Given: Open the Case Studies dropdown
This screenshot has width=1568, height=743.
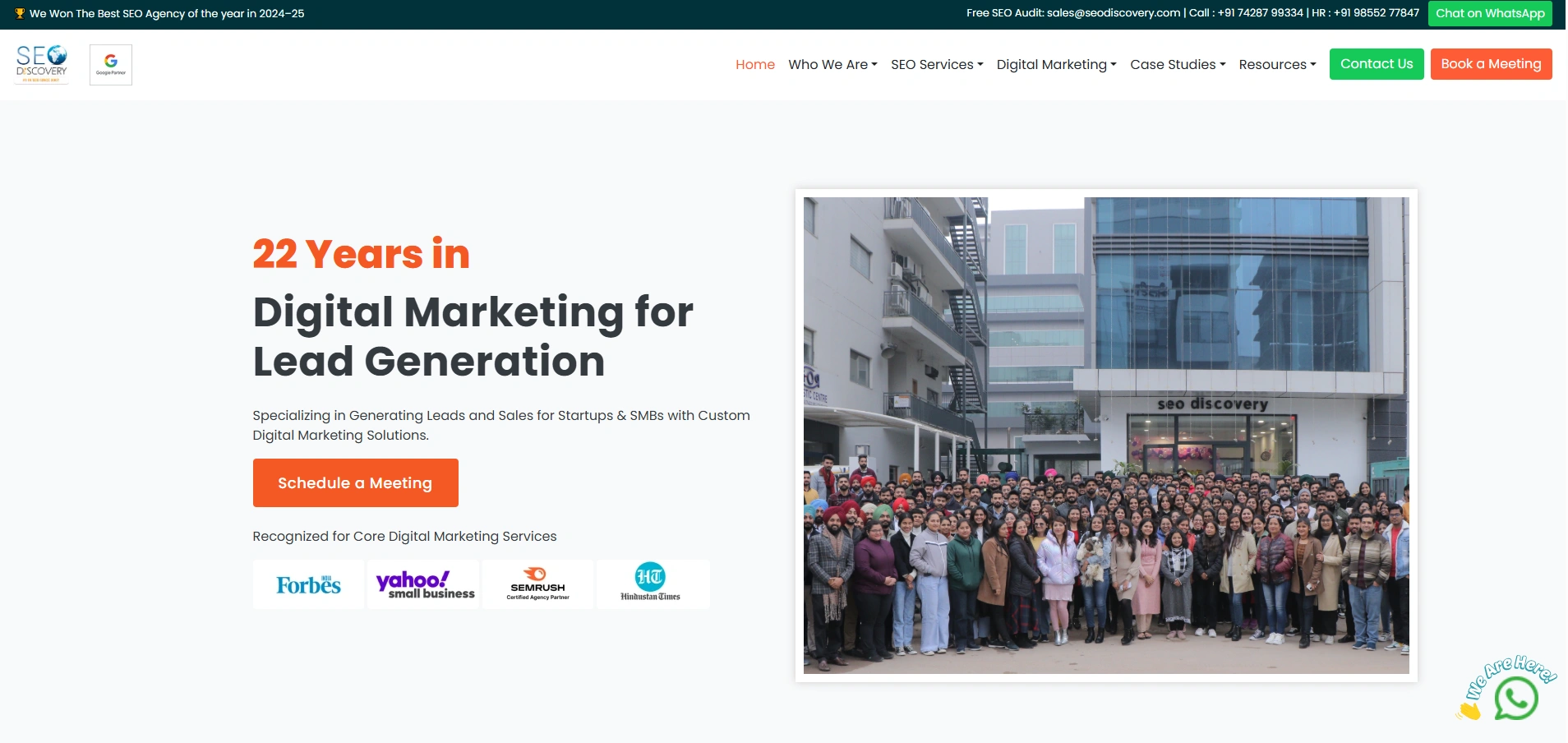Looking at the screenshot, I should pos(1177,64).
